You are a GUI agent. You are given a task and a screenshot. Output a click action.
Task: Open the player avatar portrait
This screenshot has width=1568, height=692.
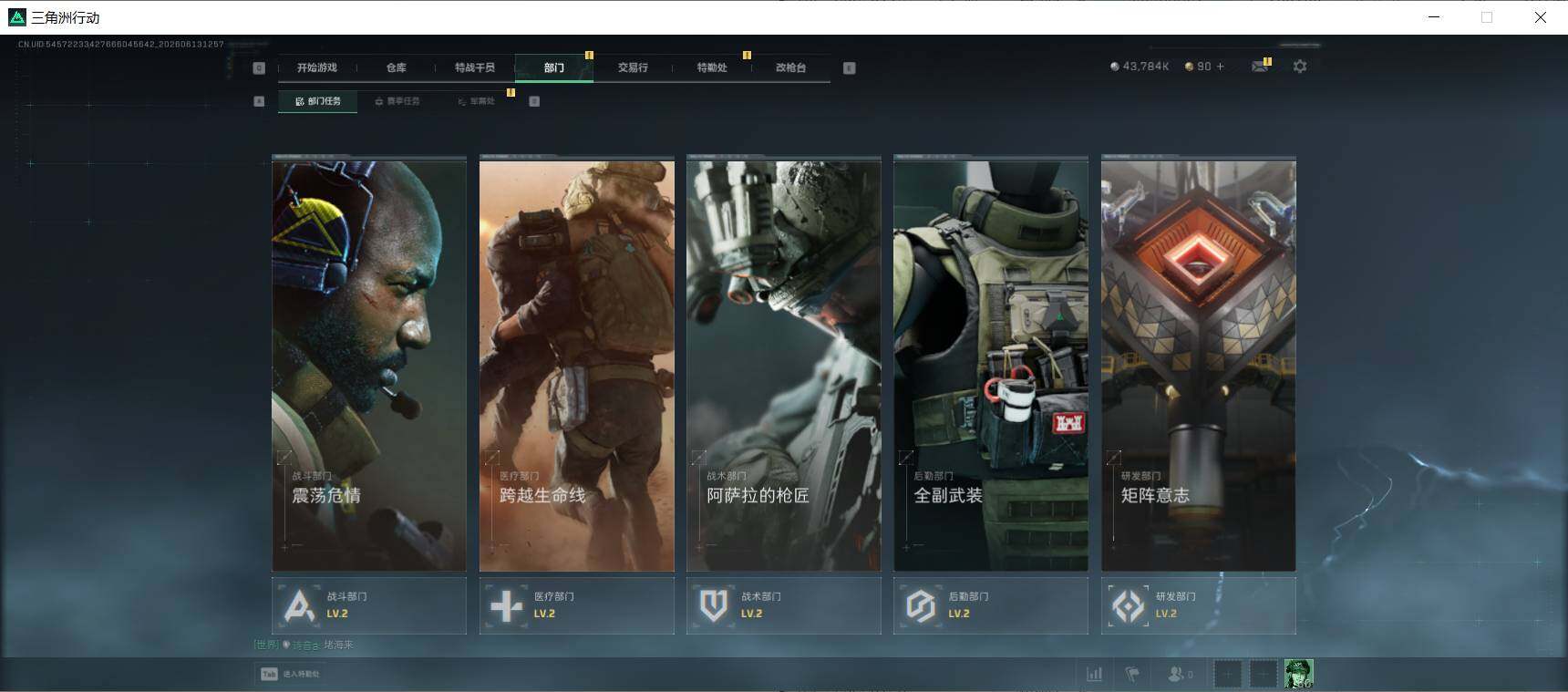(1298, 675)
